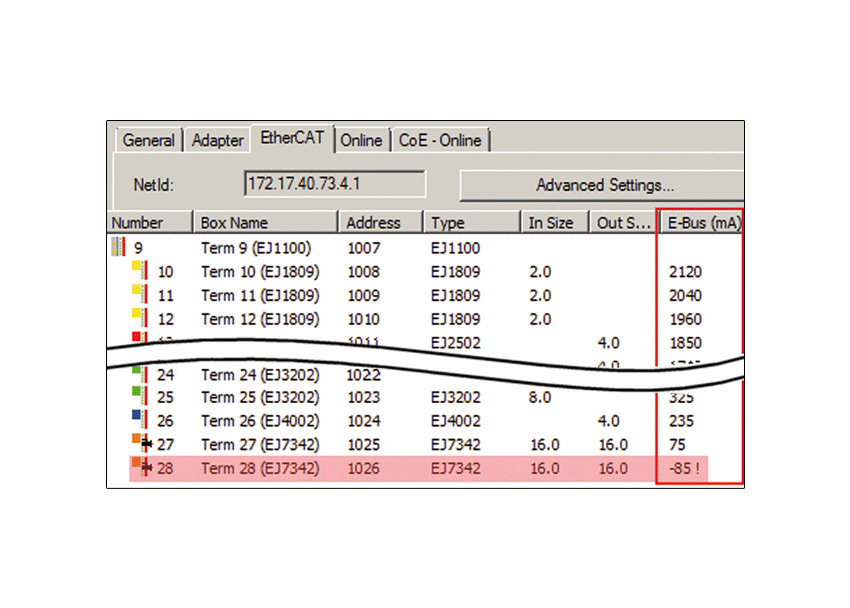The width and height of the screenshot is (850, 608).
Task: Sort by the Box Name column header
Action: point(265,223)
